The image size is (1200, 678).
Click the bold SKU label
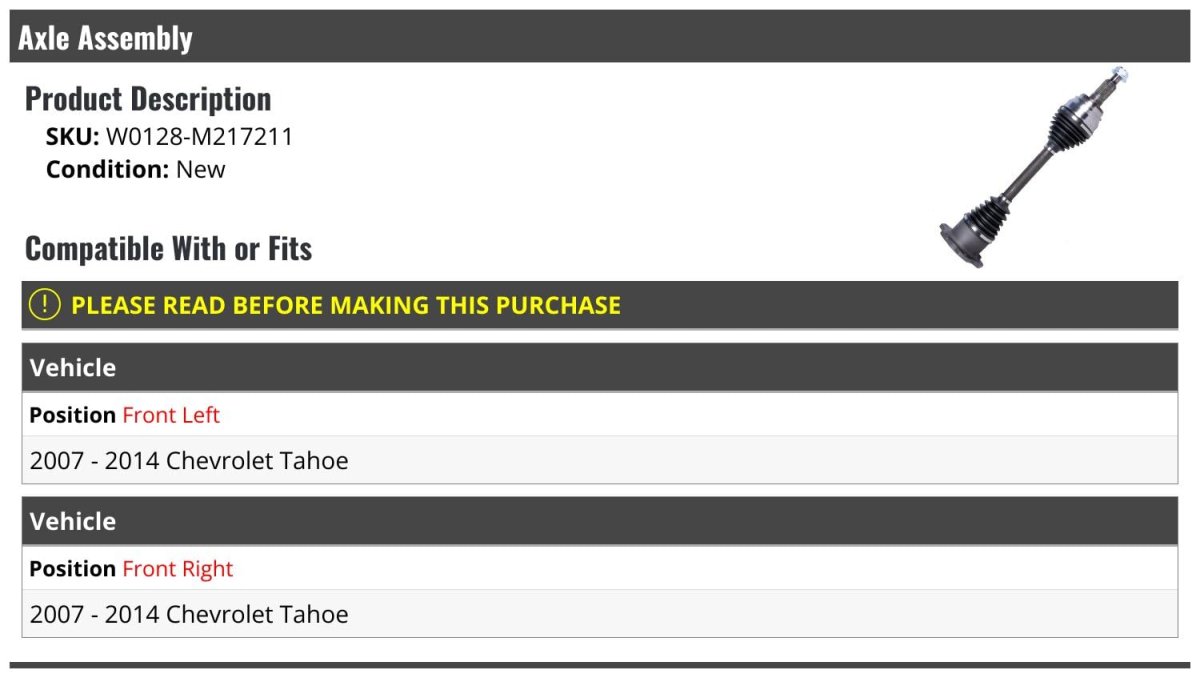72,137
